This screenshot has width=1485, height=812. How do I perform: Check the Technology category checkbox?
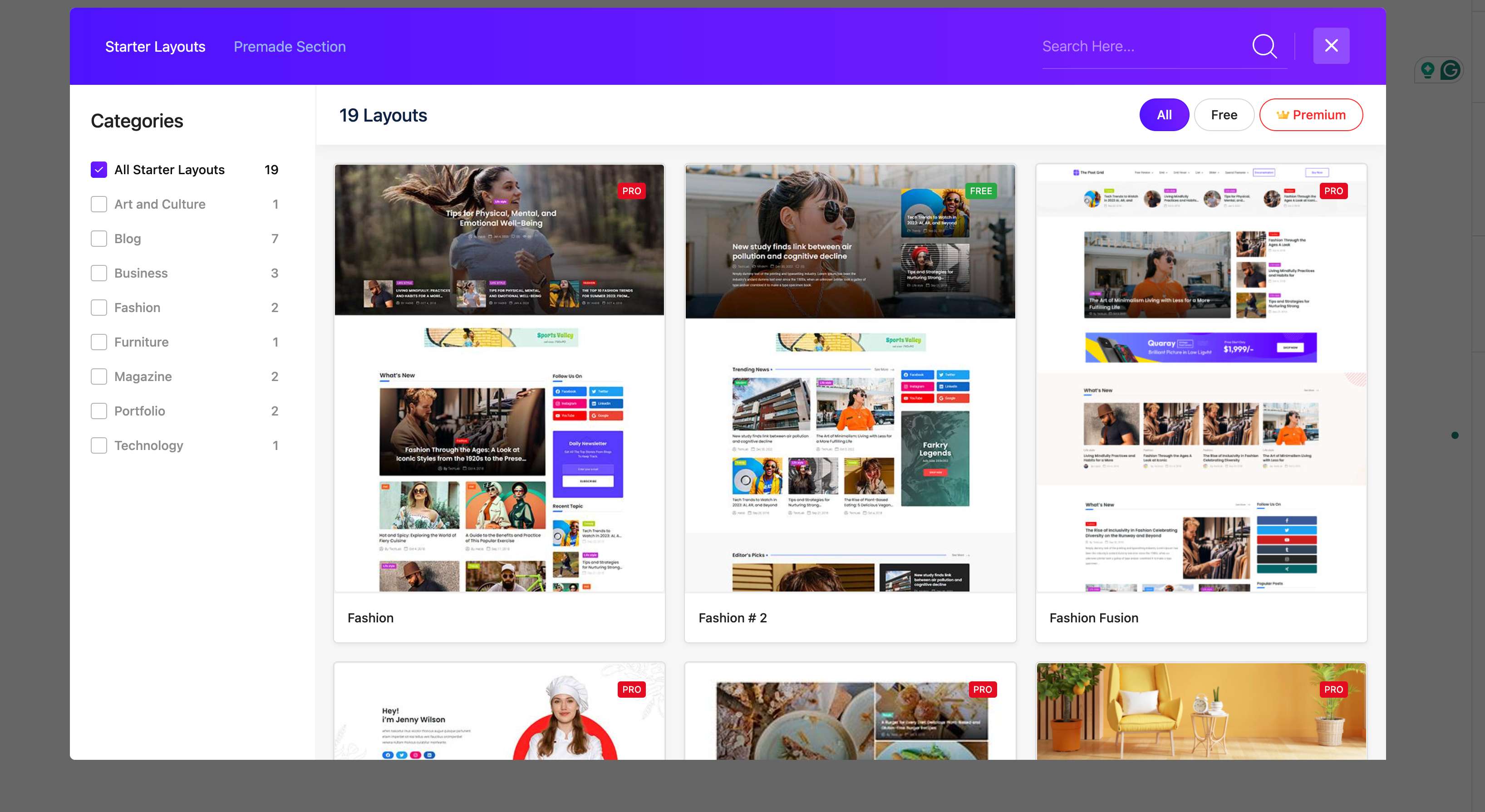click(x=98, y=445)
